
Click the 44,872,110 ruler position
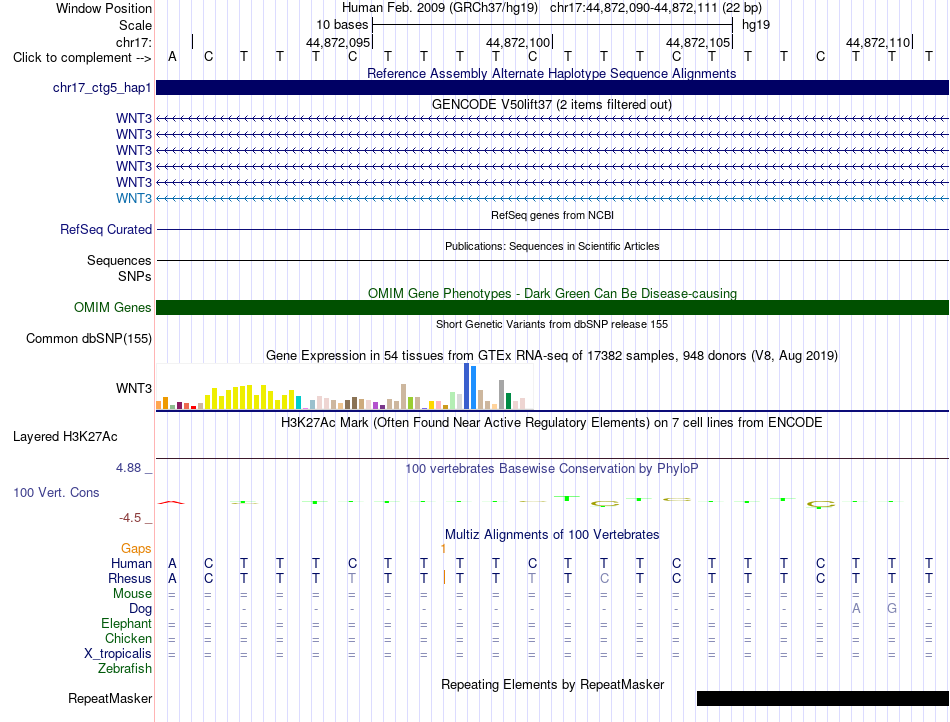pyautogui.click(x=878, y=42)
